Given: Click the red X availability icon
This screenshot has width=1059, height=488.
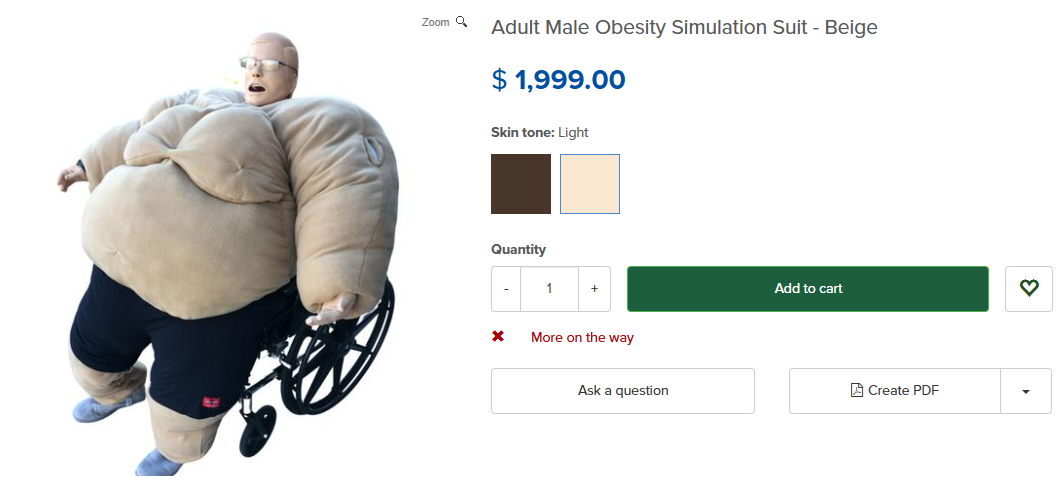Looking at the screenshot, I should coord(498,336).
